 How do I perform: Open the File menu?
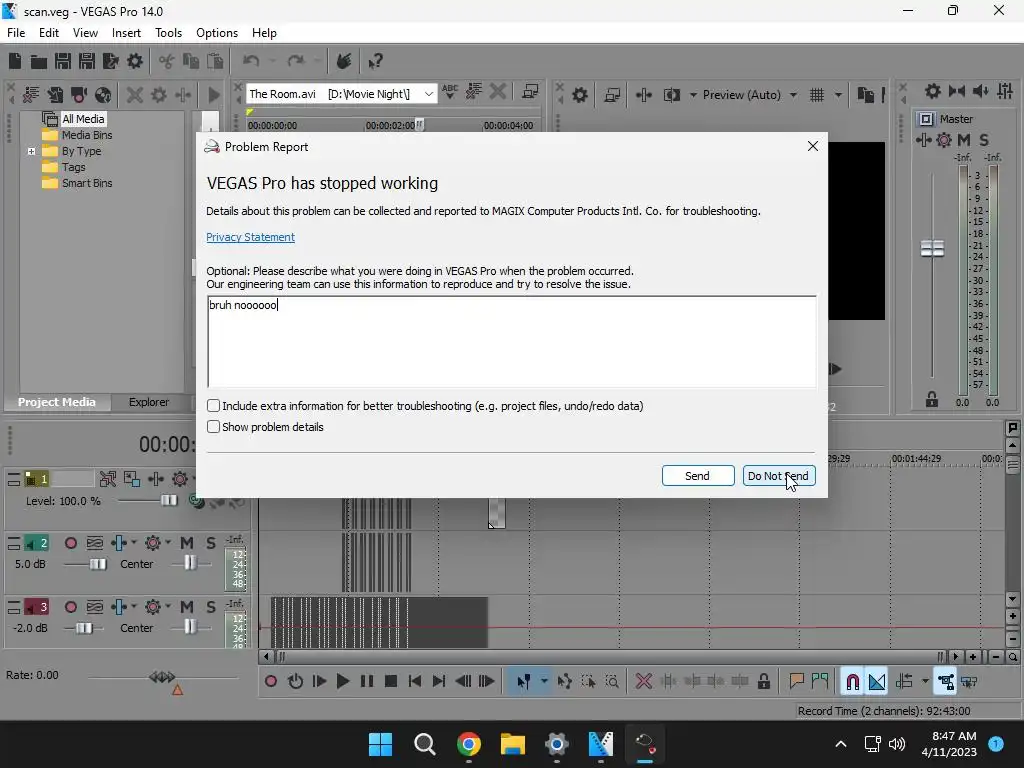click(x=16, y=33)
